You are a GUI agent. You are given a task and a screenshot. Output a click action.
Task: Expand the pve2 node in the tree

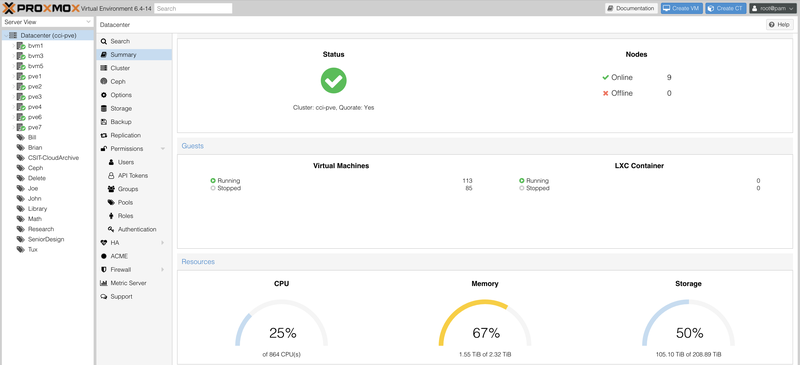pyautogui.click(x=13, y=87)
